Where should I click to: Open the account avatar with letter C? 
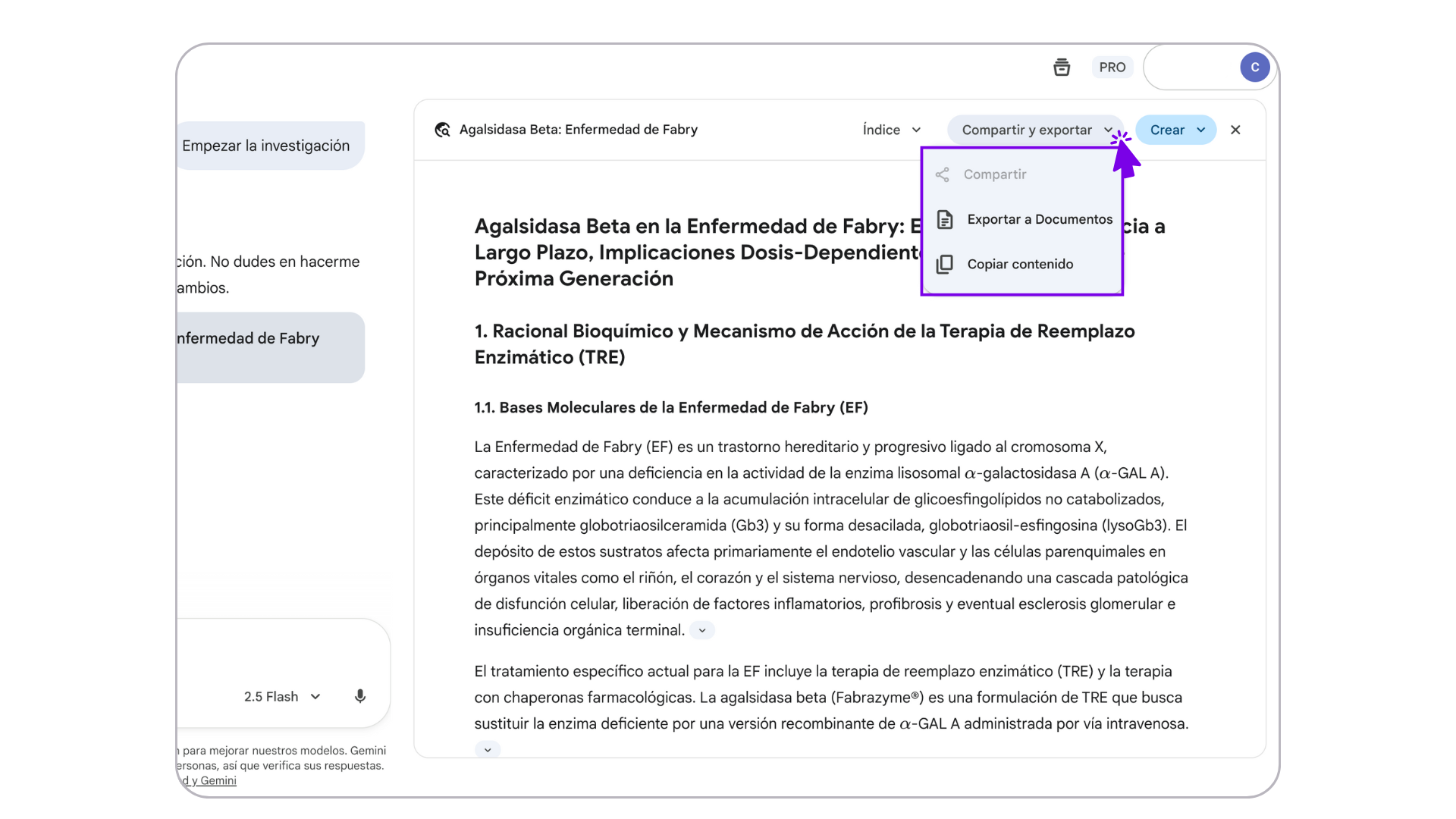[1254, 67]
